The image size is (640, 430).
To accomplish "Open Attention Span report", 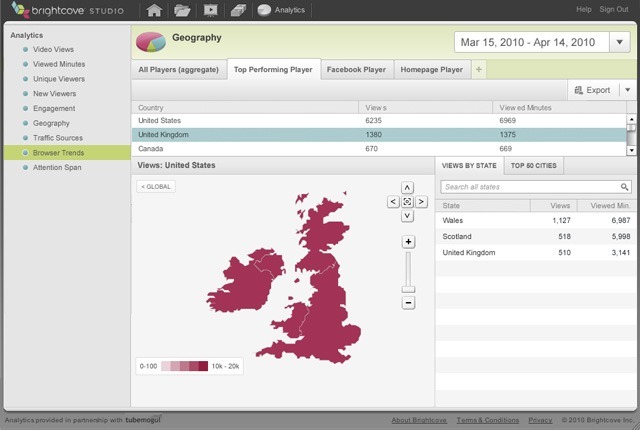I will click(57, 167).
